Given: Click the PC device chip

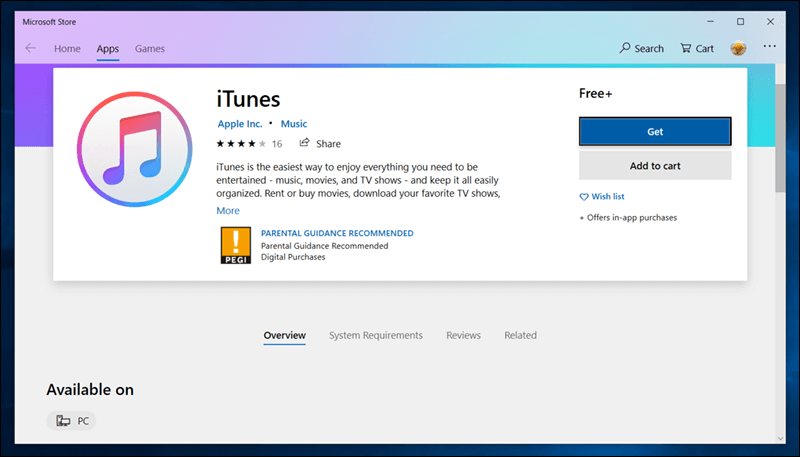Looking at the screenshot, I should (71, 421).
